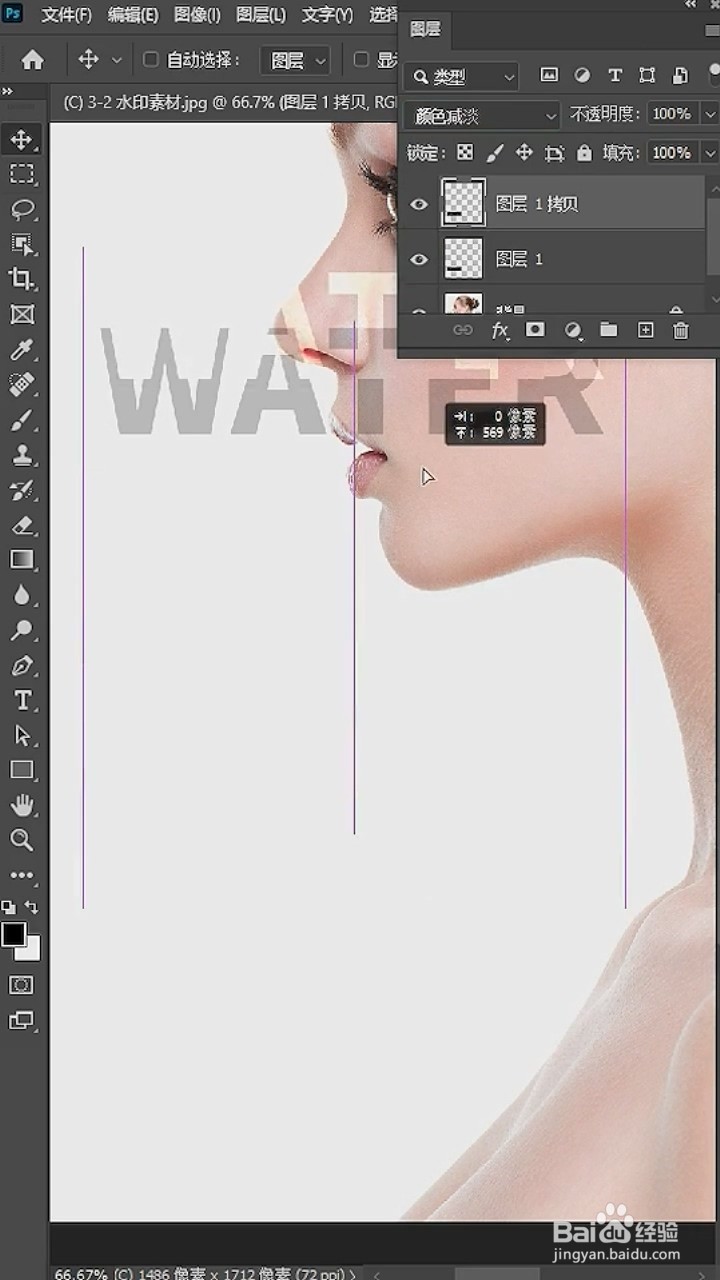Image resolution: width=720 pixels, height=1280 pixels.
Task: Select the Path Selection tool
Action: [22, 735]
